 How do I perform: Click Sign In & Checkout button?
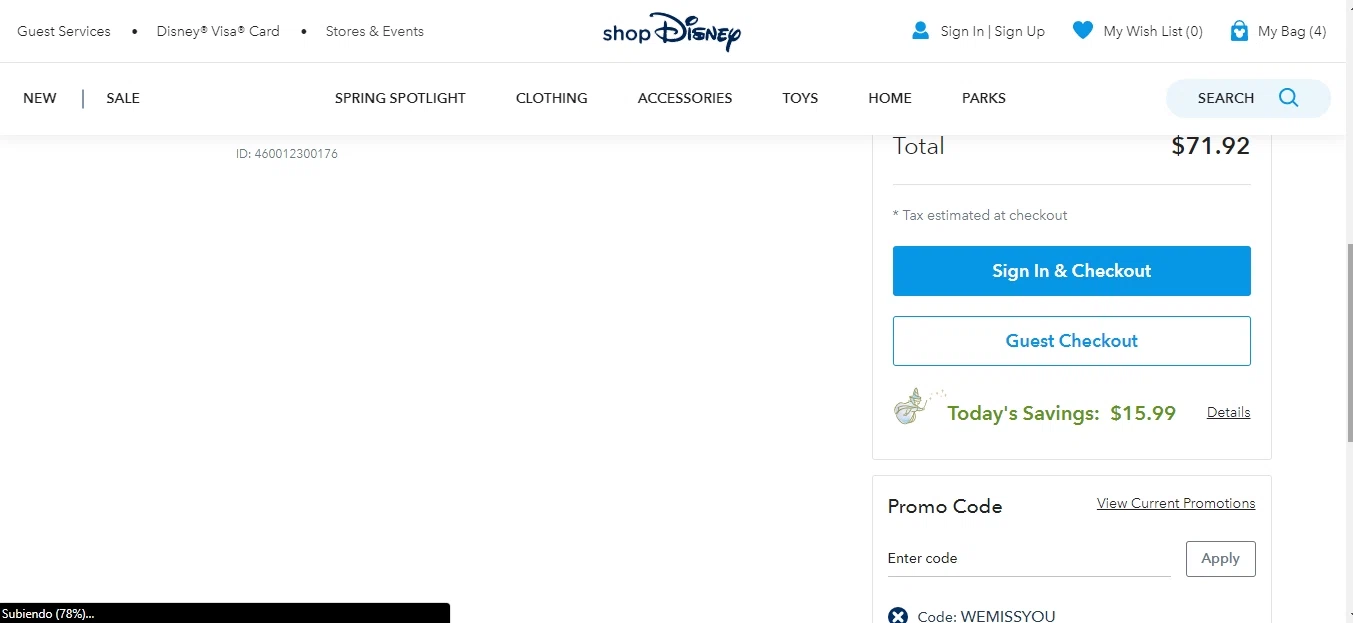(1071, 271)
